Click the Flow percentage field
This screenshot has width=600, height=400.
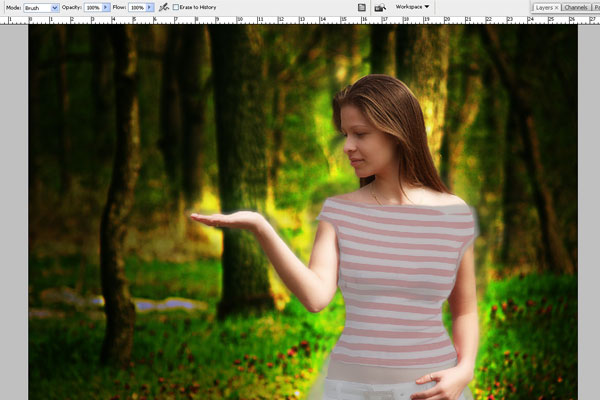coord(136,7)
